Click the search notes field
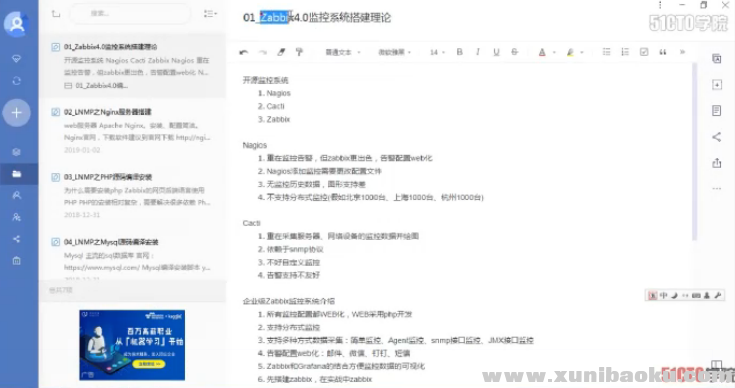The image size is (735, 388). click(130, 14)
